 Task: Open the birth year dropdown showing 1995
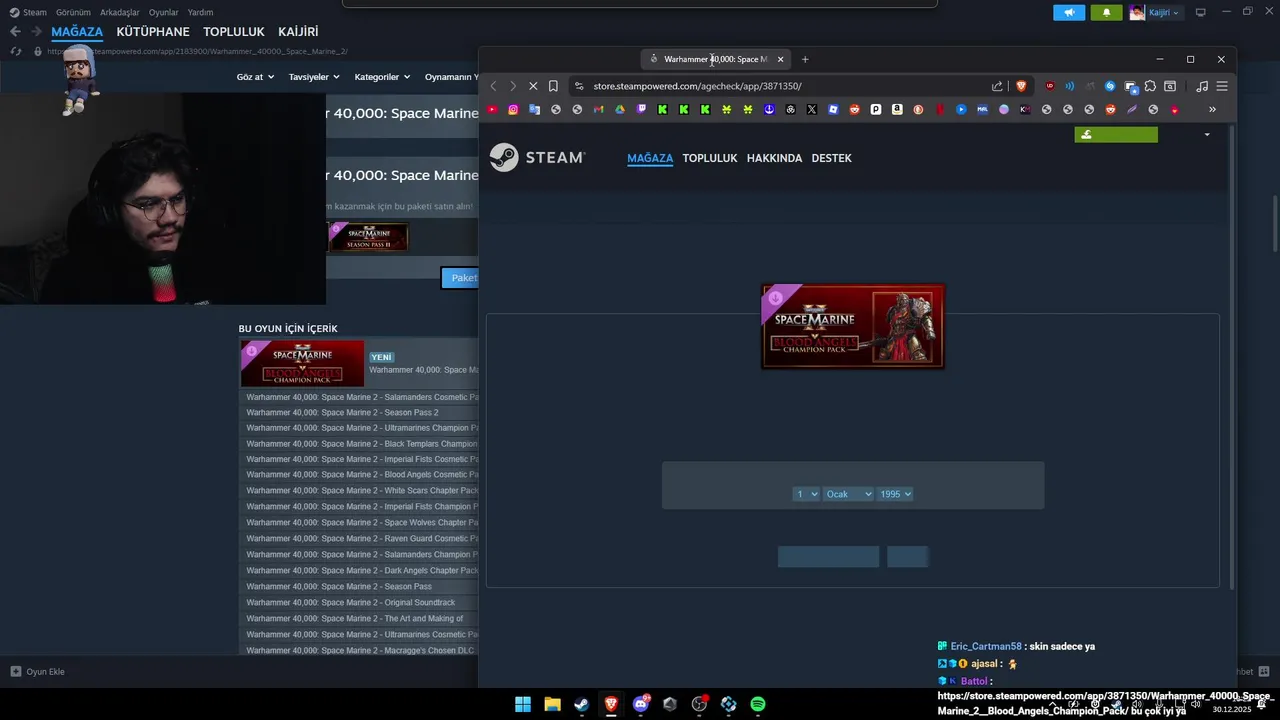click(895, 494)
